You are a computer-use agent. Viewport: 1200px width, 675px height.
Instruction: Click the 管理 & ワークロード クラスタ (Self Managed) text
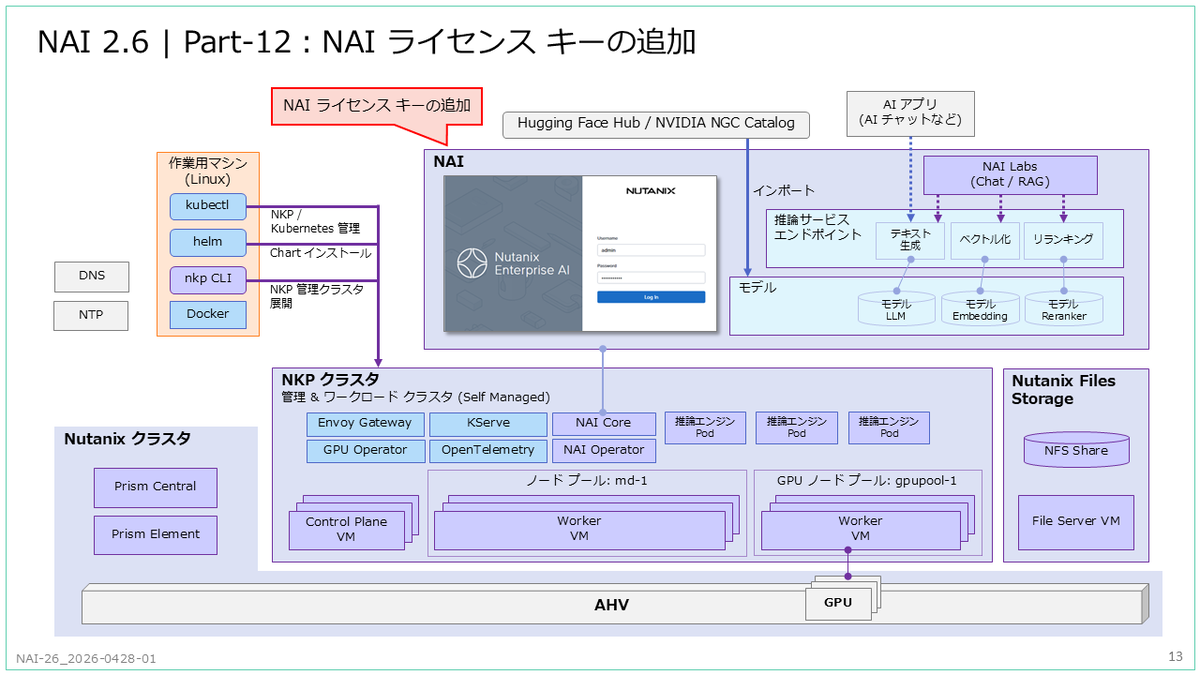coord(415,397)
